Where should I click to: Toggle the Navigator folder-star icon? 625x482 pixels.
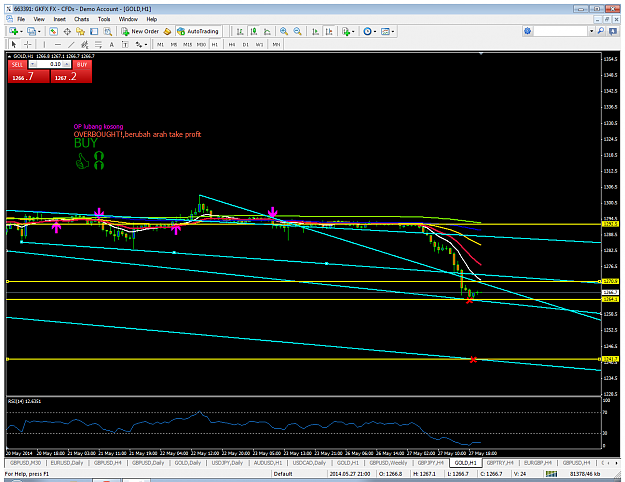(81, 31)
